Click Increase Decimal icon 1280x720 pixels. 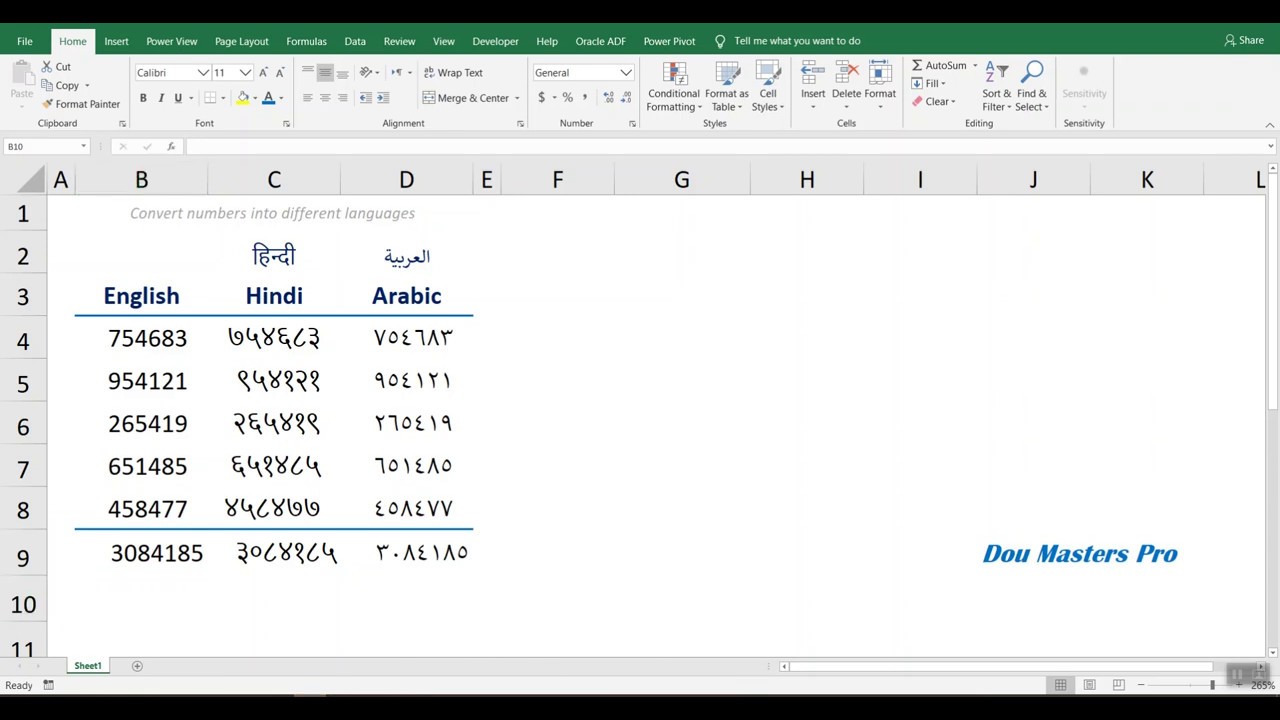coord(608,98)
